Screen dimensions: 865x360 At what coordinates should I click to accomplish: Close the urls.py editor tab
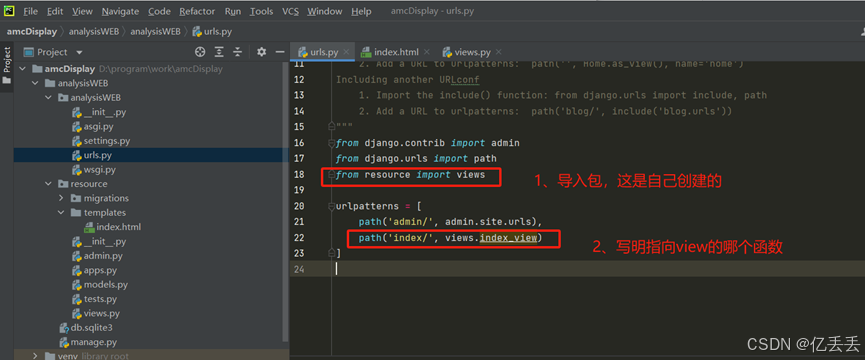(x=346, y=52)
